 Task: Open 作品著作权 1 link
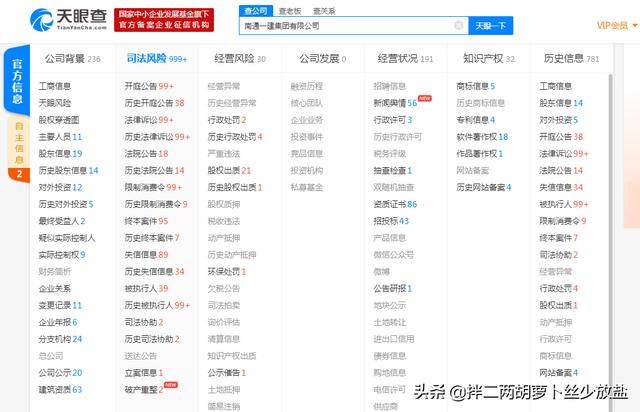pyautogui.click(x=480, y=154)
